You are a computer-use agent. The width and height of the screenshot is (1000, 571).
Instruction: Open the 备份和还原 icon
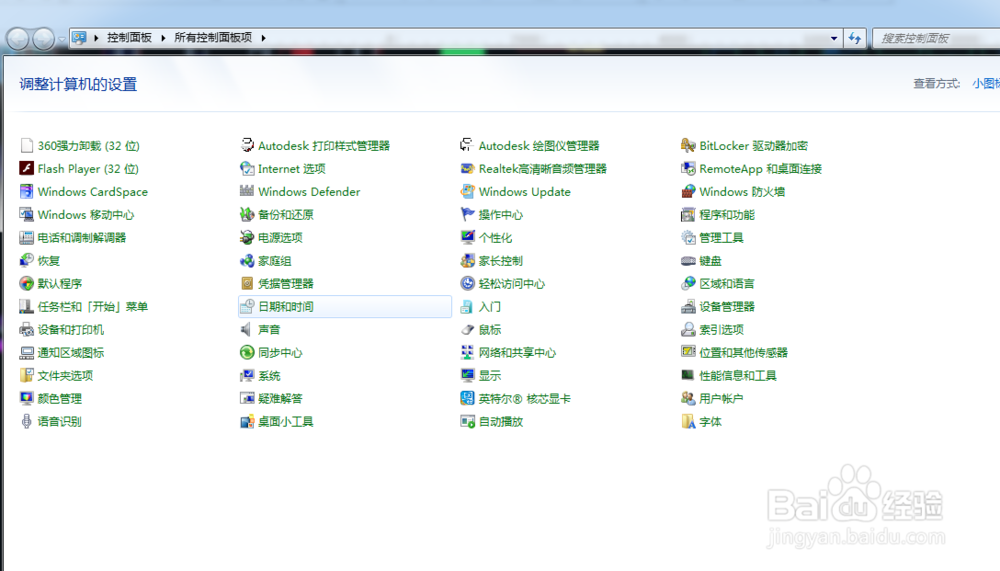tap(247, 214)
